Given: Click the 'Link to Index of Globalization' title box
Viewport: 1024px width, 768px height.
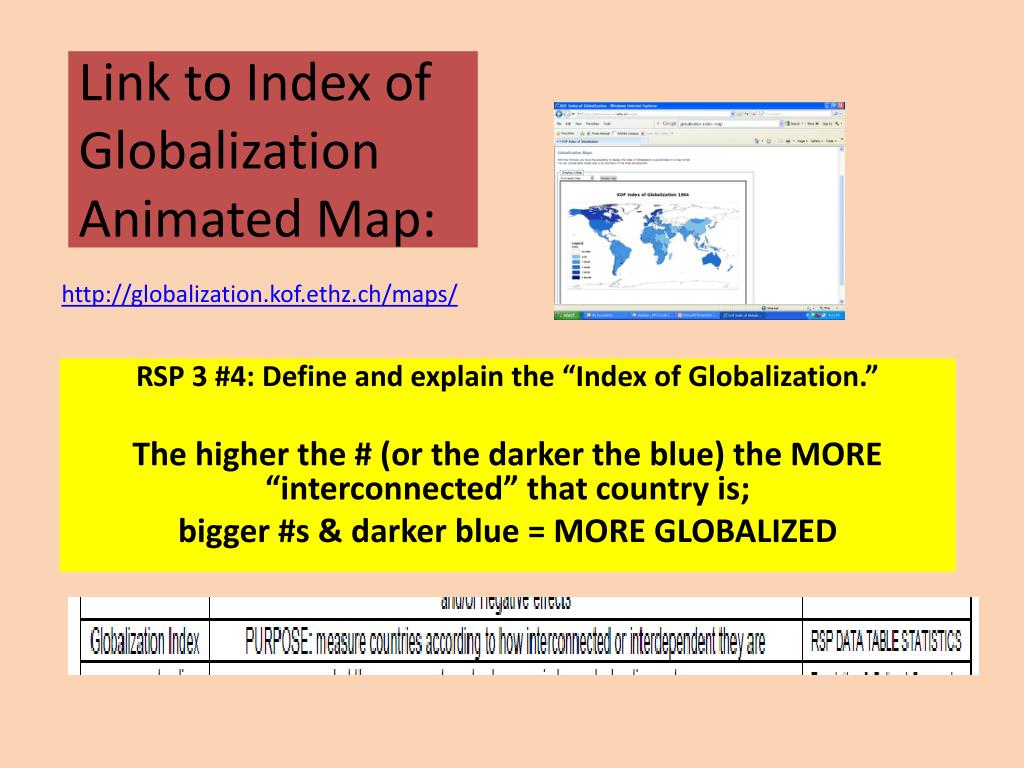Looking at the screenshot, I should click(273, 149).
